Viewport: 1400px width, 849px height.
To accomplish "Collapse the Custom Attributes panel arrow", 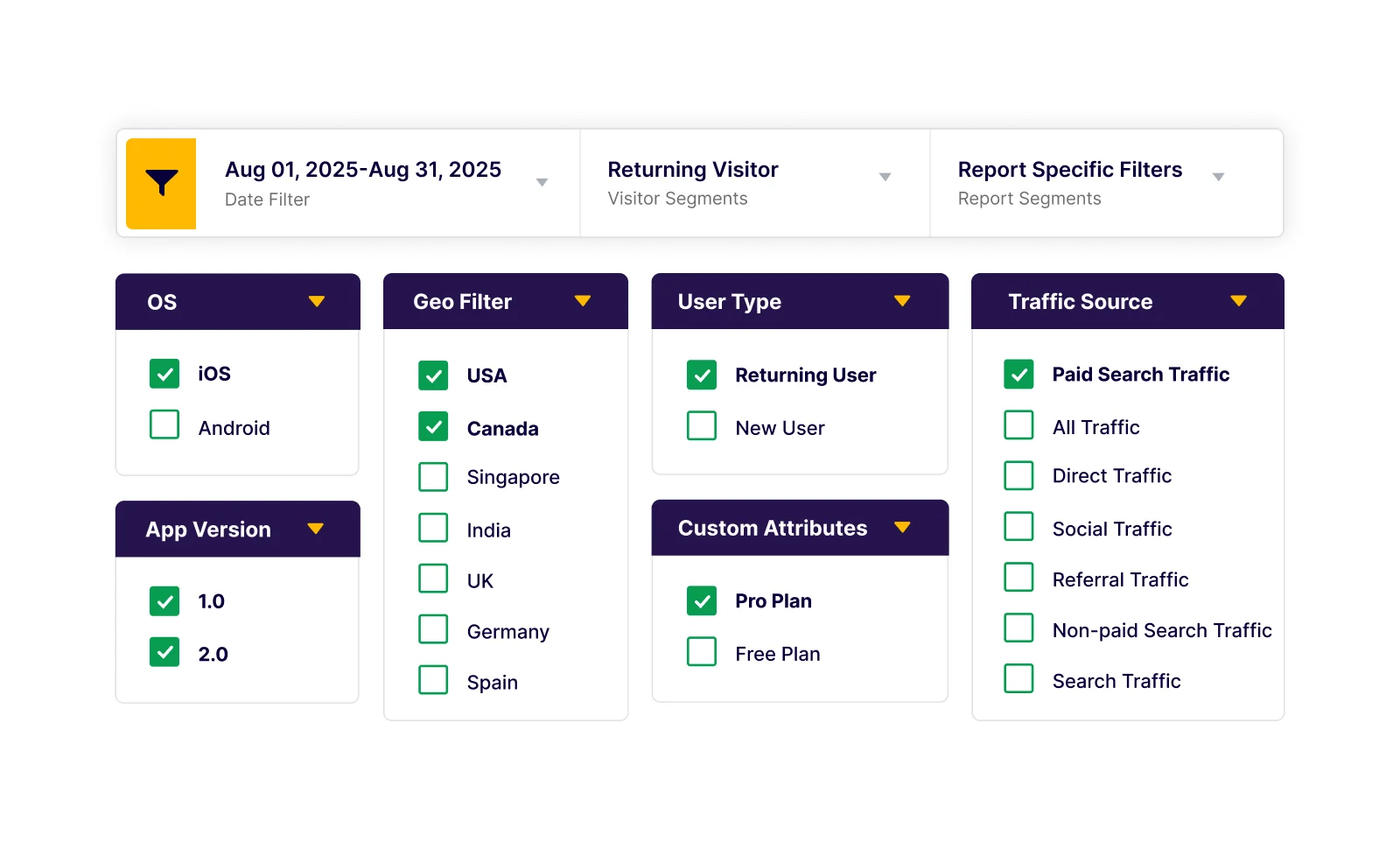I will tap(902, 528).
